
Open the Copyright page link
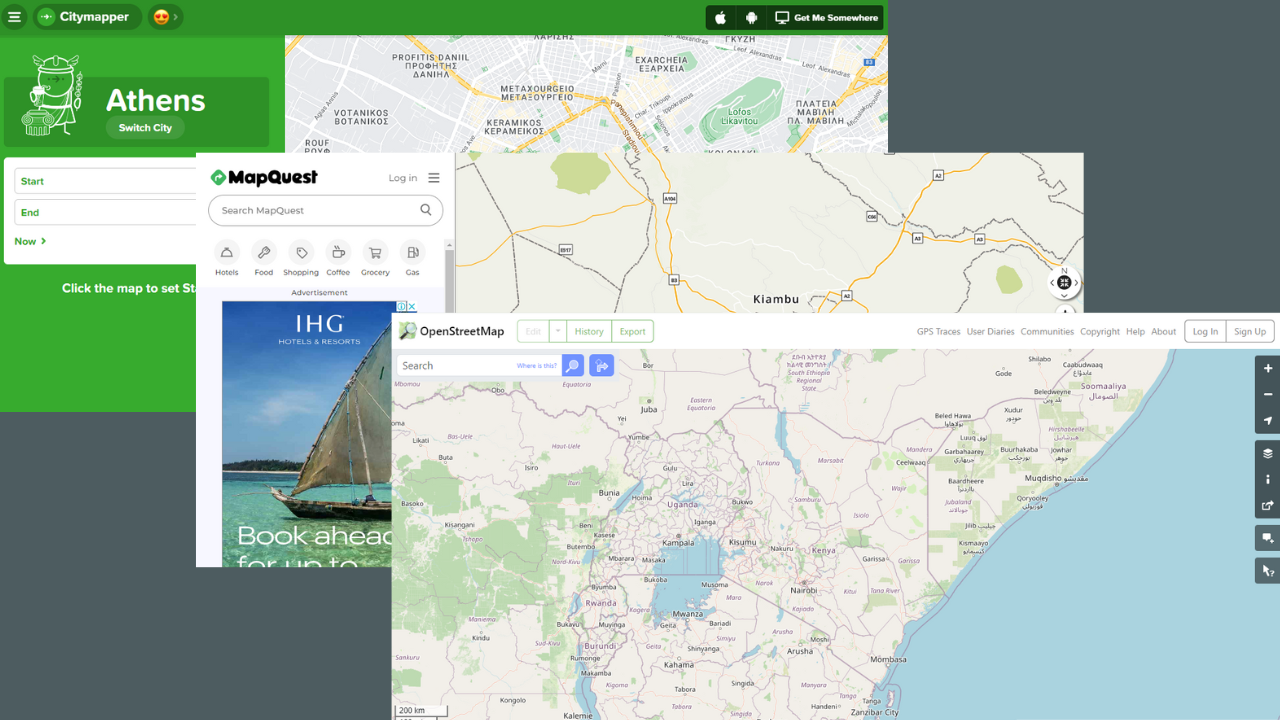[x=1100, y=331]
